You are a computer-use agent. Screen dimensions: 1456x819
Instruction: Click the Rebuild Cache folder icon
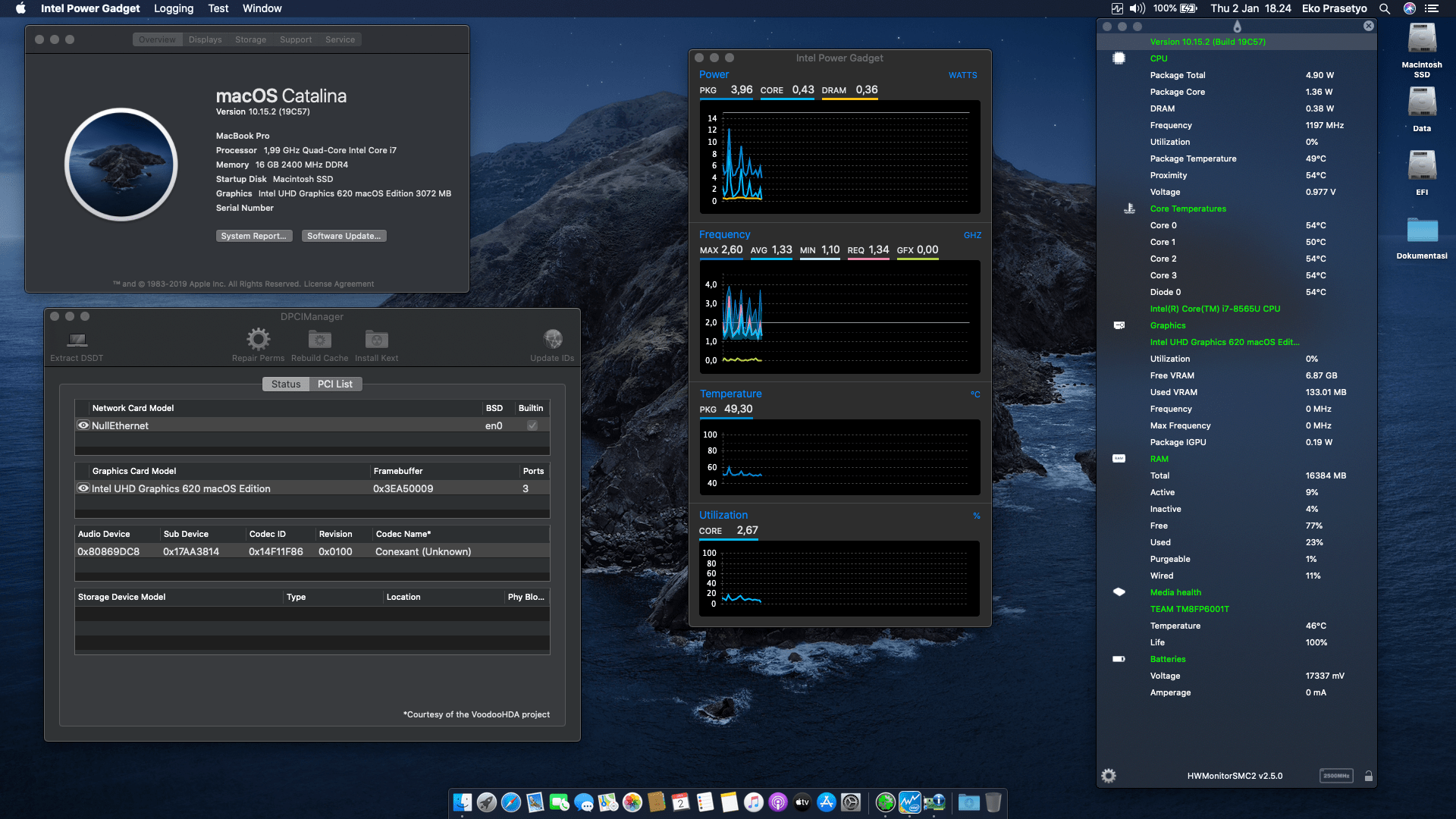320,339
